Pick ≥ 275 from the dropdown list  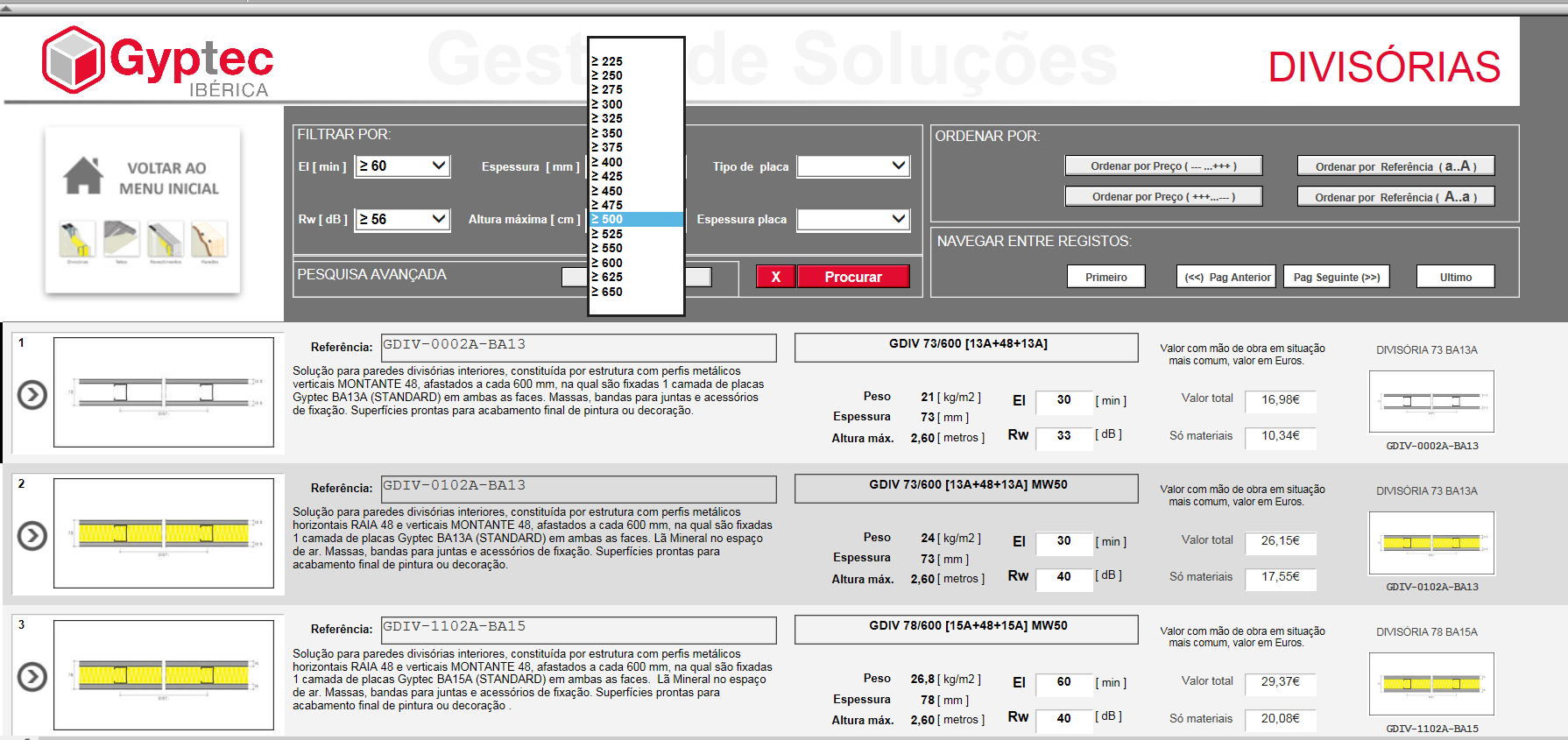[x=636, y=89]
